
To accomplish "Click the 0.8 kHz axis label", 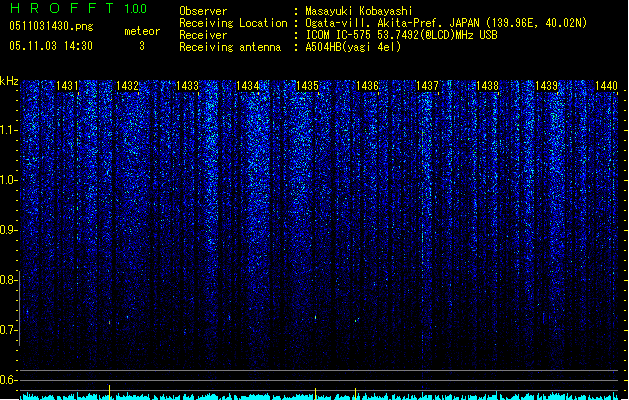I will pos(8,280).
